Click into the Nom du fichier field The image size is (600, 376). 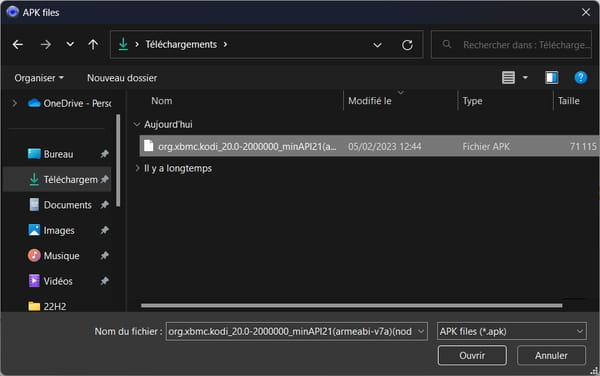click(291, 331)
